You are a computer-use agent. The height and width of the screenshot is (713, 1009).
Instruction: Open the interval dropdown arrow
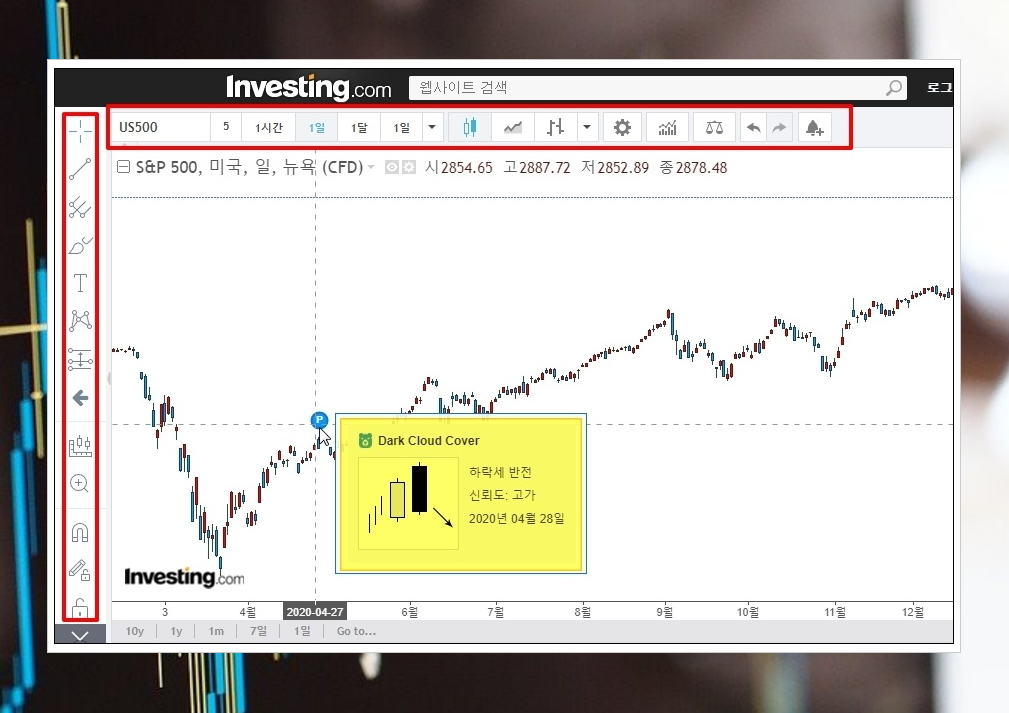click(x=432, y=127)
